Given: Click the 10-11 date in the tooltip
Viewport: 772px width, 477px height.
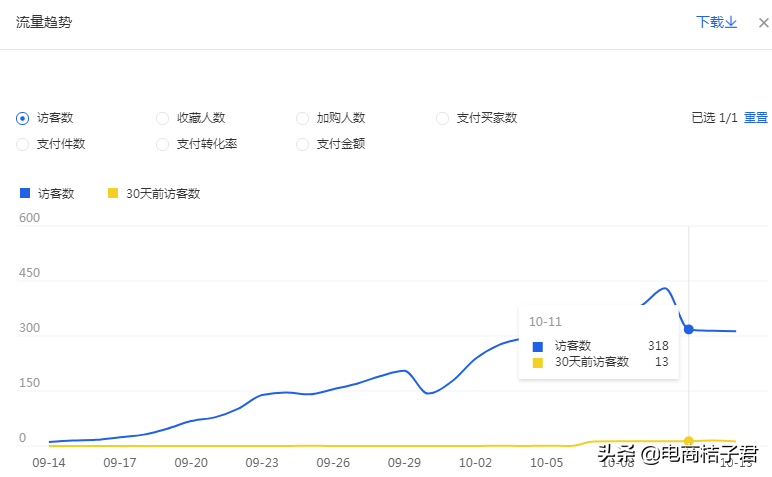Looking at the screenshot, I should [545, 321].
